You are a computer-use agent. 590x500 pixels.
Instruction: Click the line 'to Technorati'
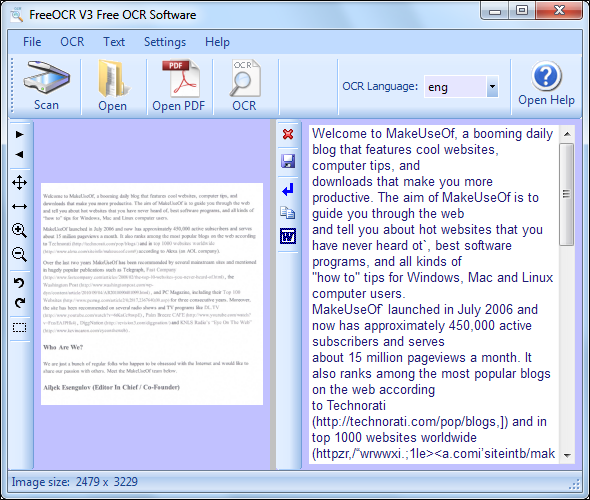coord(349,406)
